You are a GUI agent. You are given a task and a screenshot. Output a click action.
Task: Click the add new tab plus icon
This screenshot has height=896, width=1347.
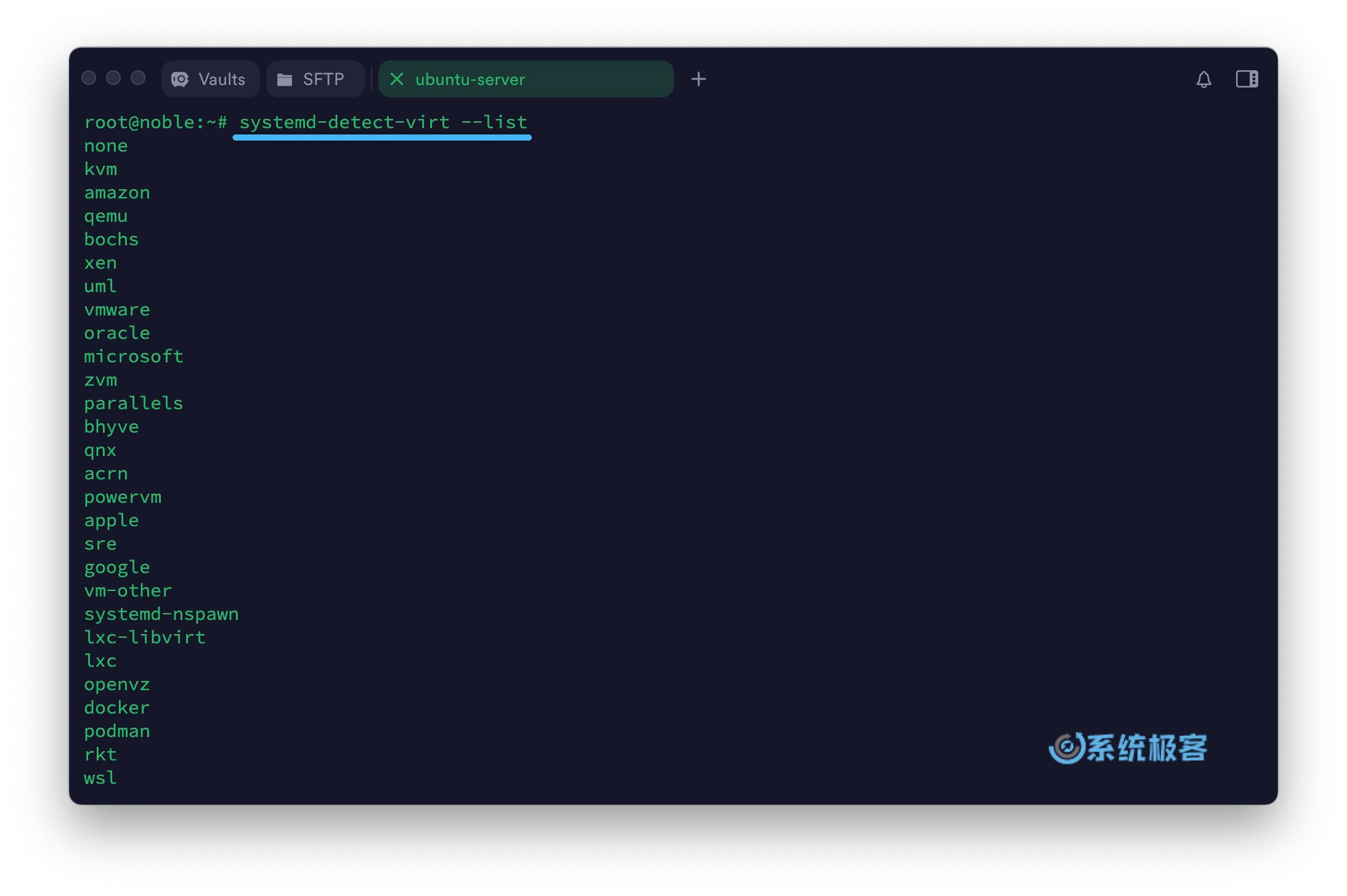tap(700, 79)
